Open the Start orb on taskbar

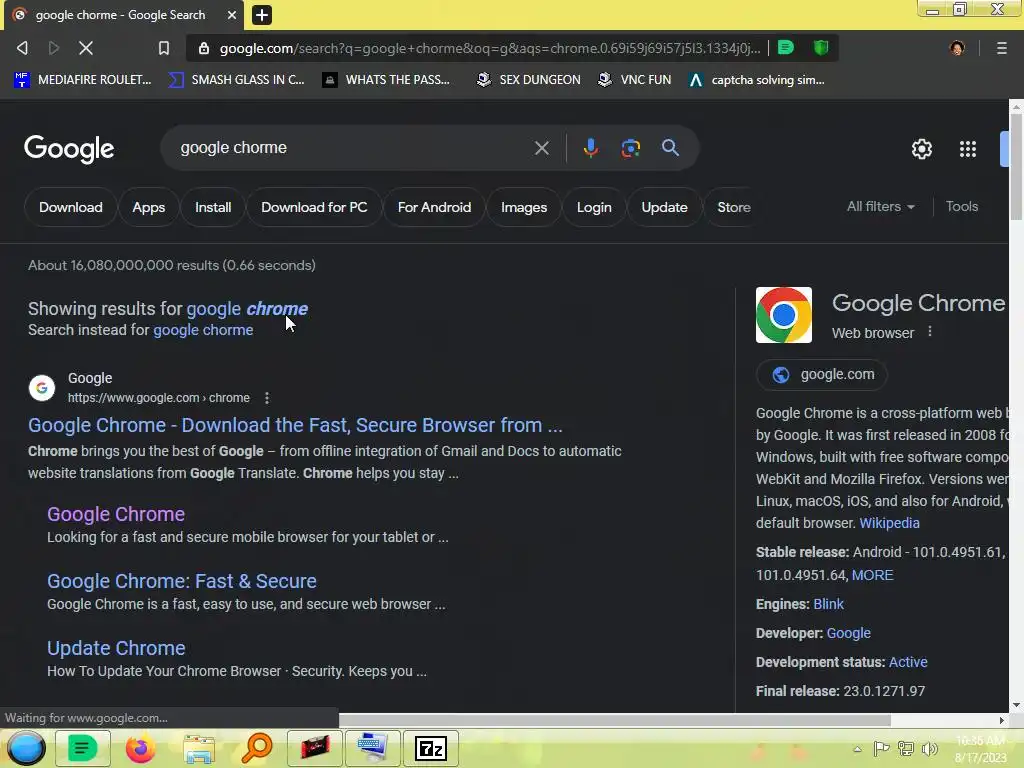click(26, 748)
